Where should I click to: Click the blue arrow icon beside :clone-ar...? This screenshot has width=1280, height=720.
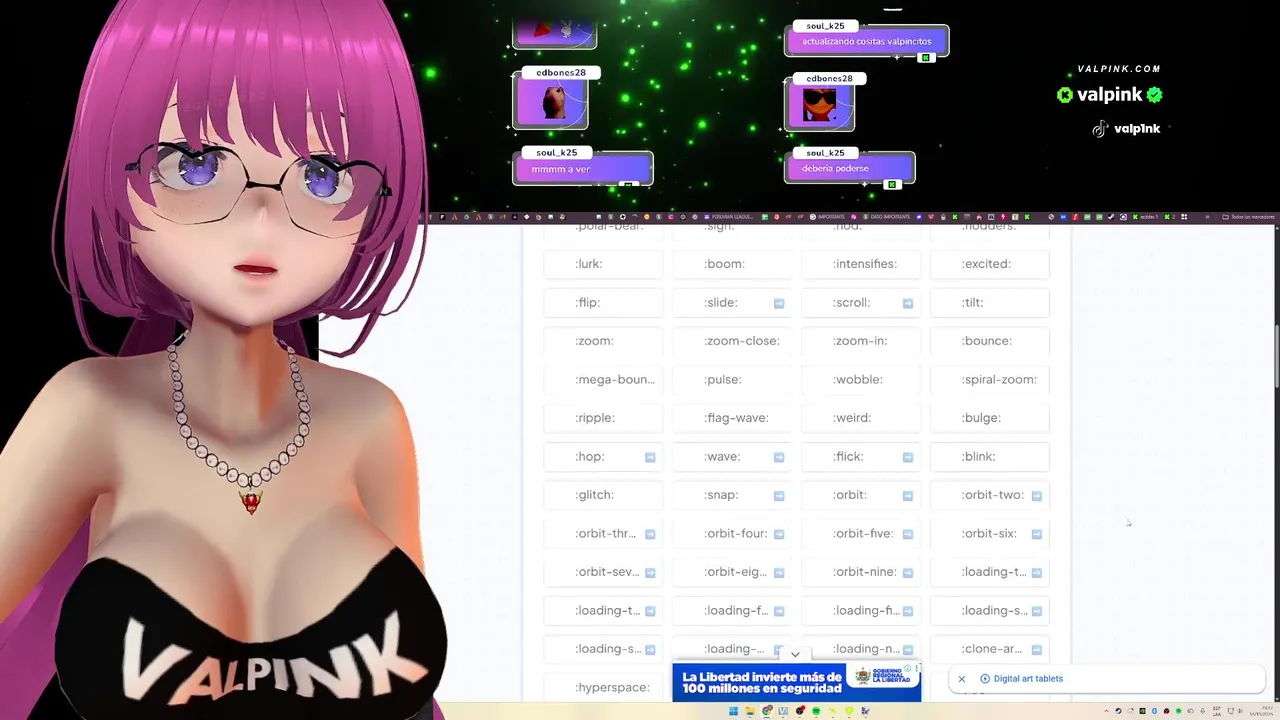(x=1037, y=650)
